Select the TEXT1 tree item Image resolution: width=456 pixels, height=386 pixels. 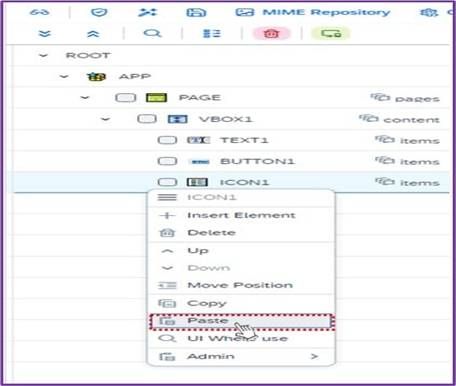pos(244,140)
